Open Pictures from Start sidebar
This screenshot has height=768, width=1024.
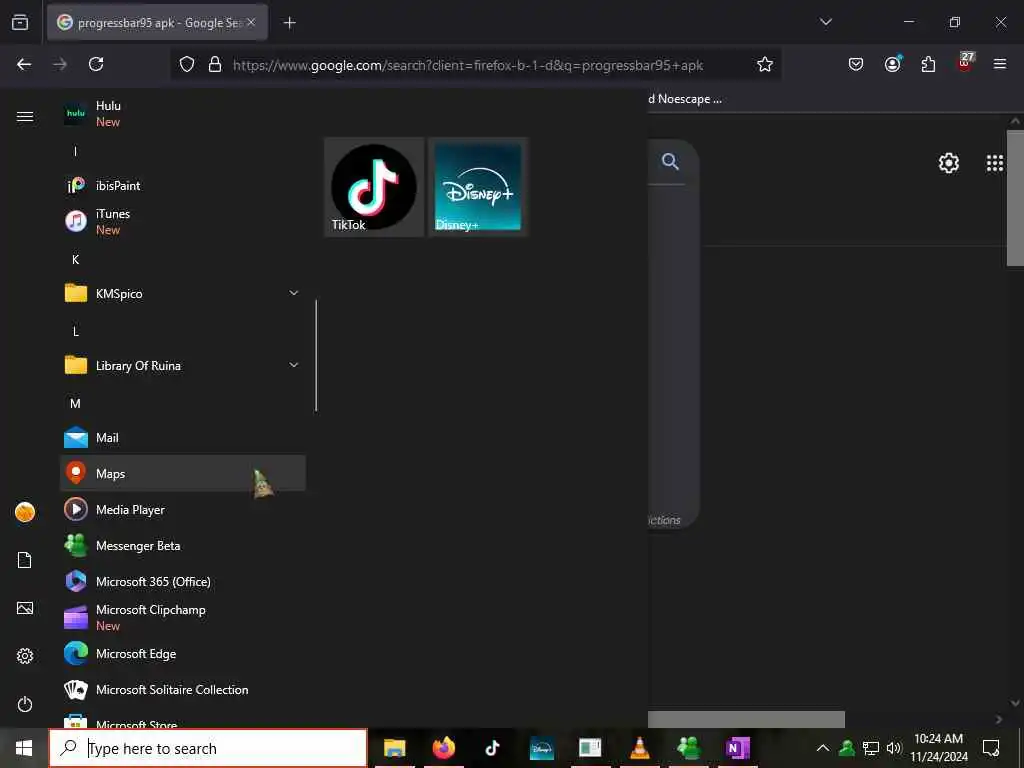[25, 608]
